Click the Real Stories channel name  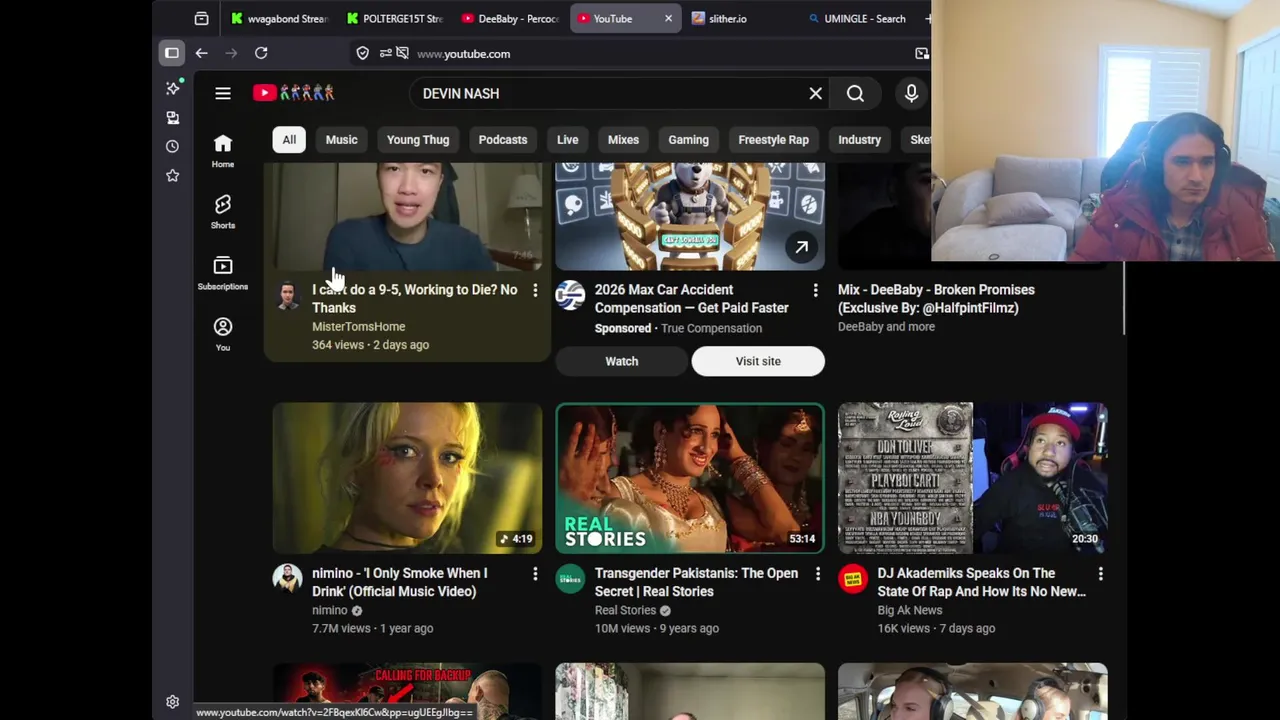click(625, 610)
